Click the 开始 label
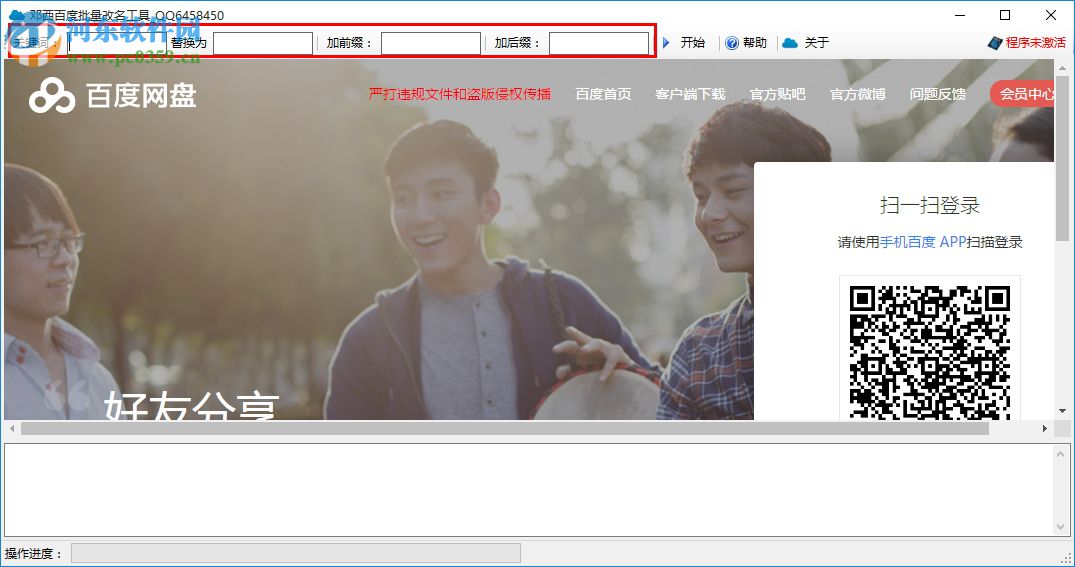This screenshot has width=1075, height=567. click(692, 43)
